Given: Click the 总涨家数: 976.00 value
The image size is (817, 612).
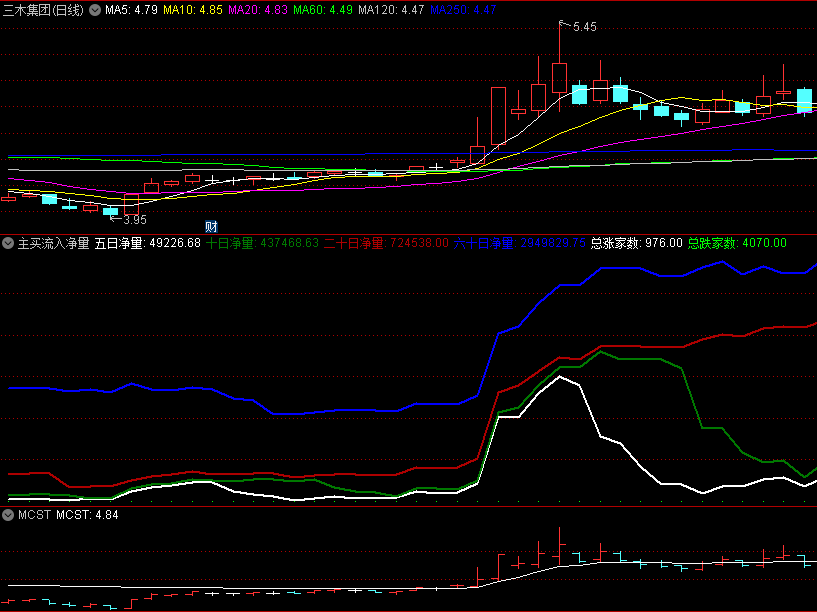Looking at the screenshot, I should 637,243.
